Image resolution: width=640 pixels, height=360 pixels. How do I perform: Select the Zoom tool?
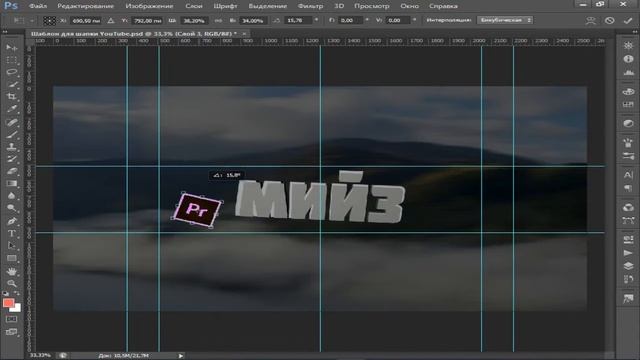coord(11,284)
